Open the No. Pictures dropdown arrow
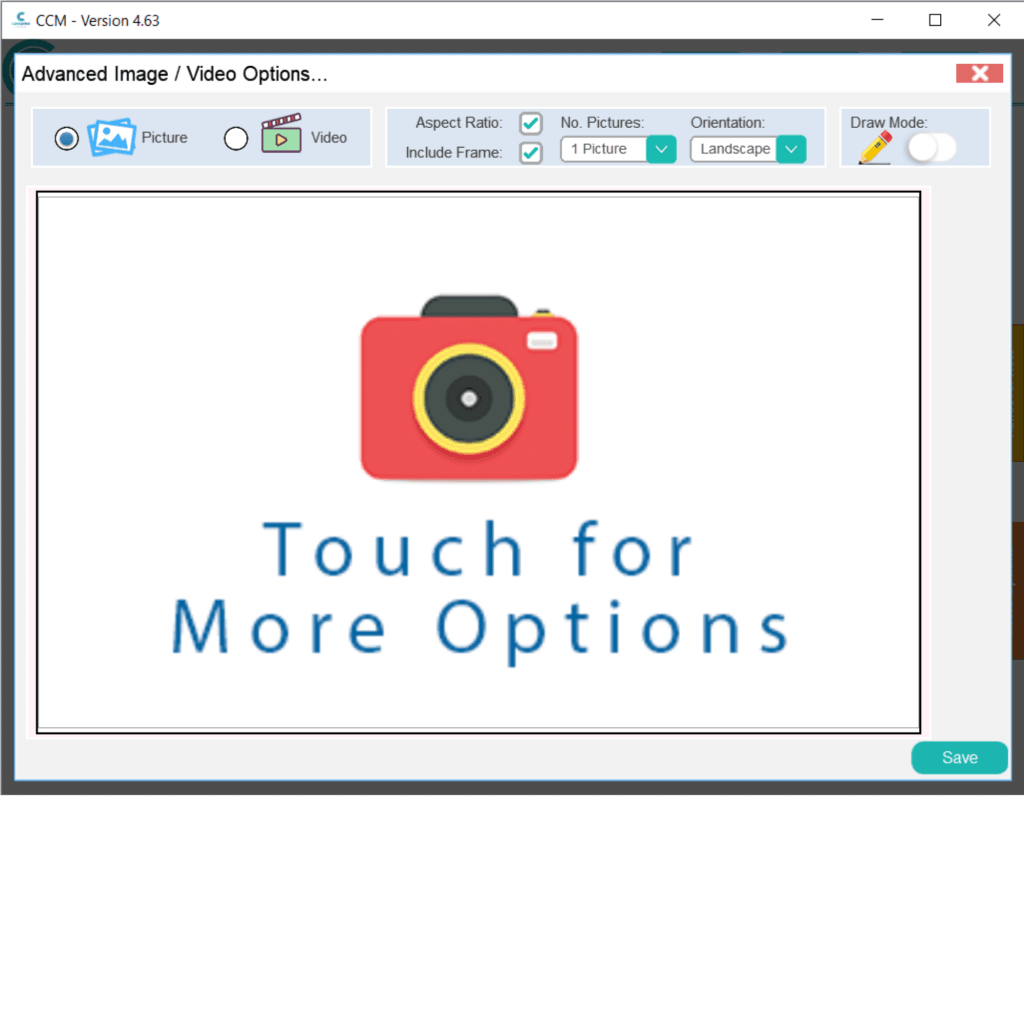Screen dimensions: 1024x1024 661,150
